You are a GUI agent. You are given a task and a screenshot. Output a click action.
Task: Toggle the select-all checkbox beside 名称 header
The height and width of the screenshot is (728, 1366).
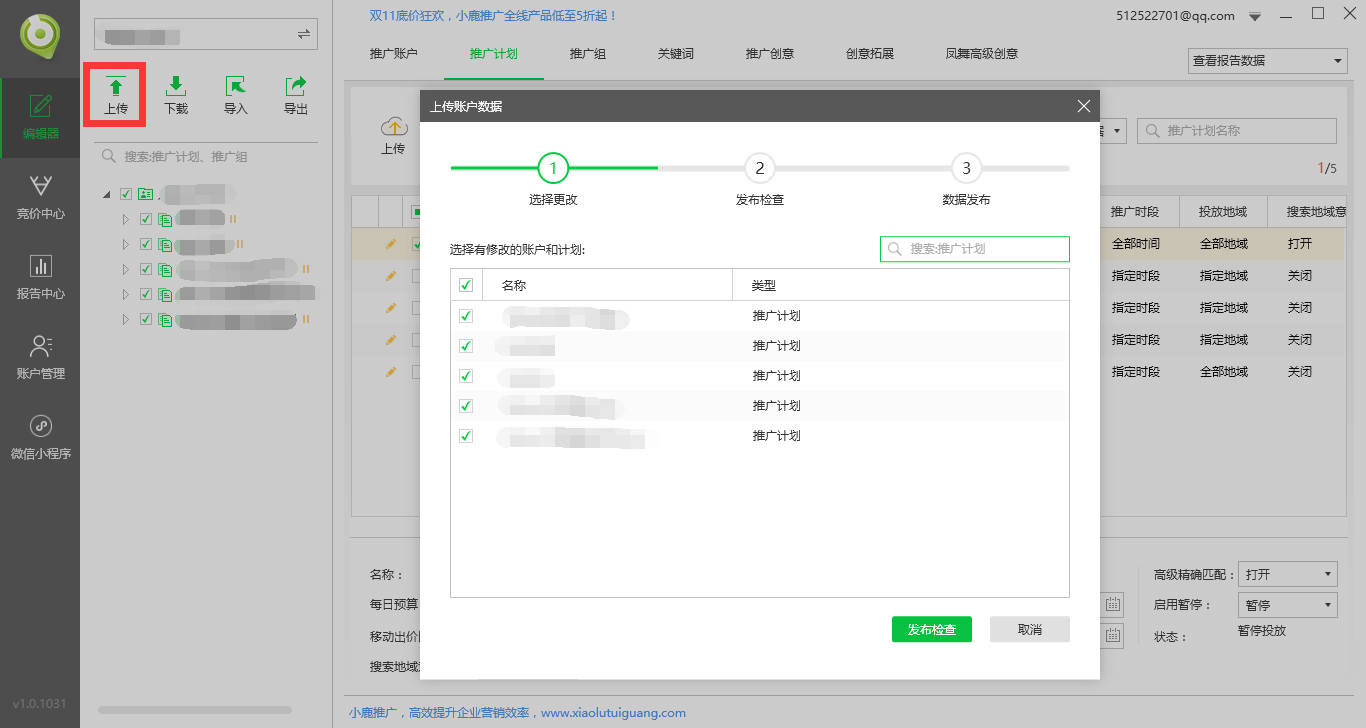[x=466, y=285]
